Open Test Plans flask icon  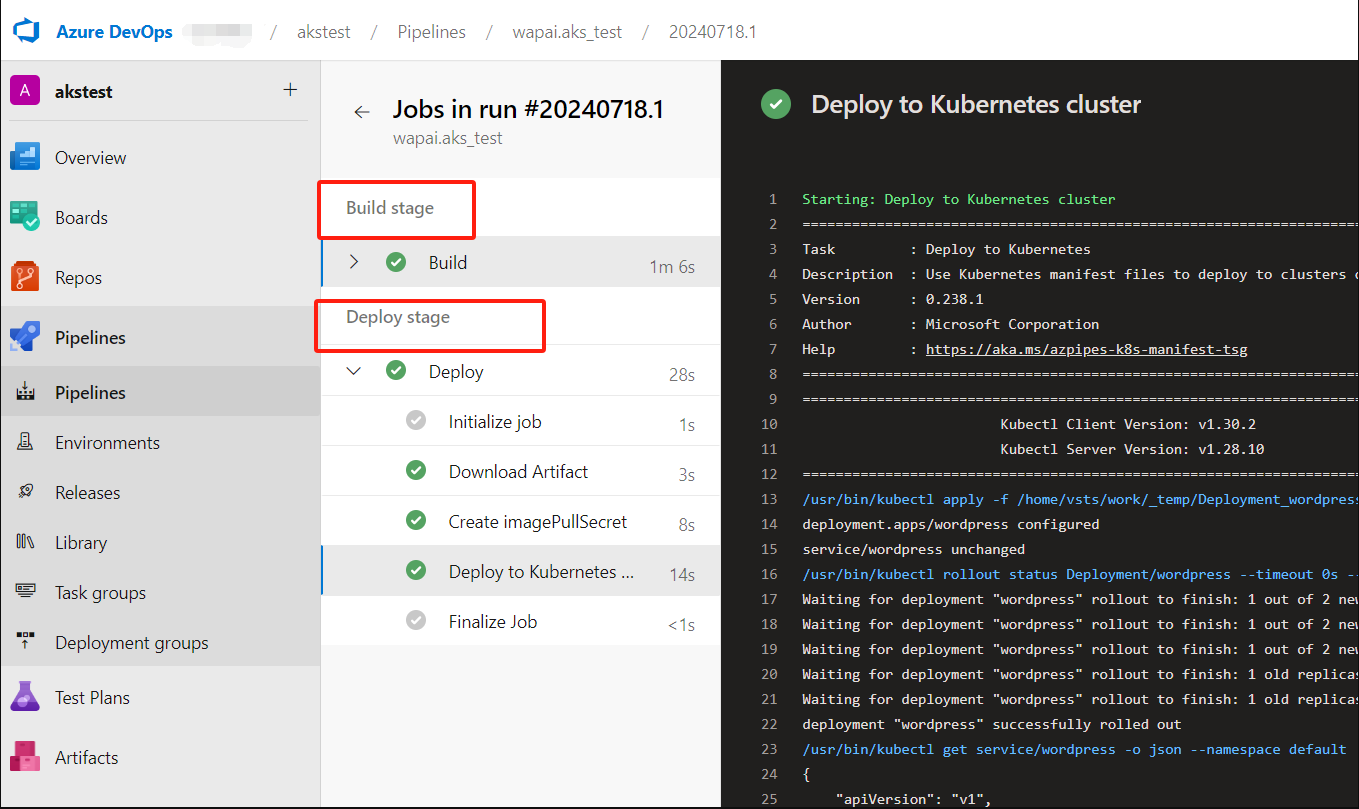pos(25,697)
